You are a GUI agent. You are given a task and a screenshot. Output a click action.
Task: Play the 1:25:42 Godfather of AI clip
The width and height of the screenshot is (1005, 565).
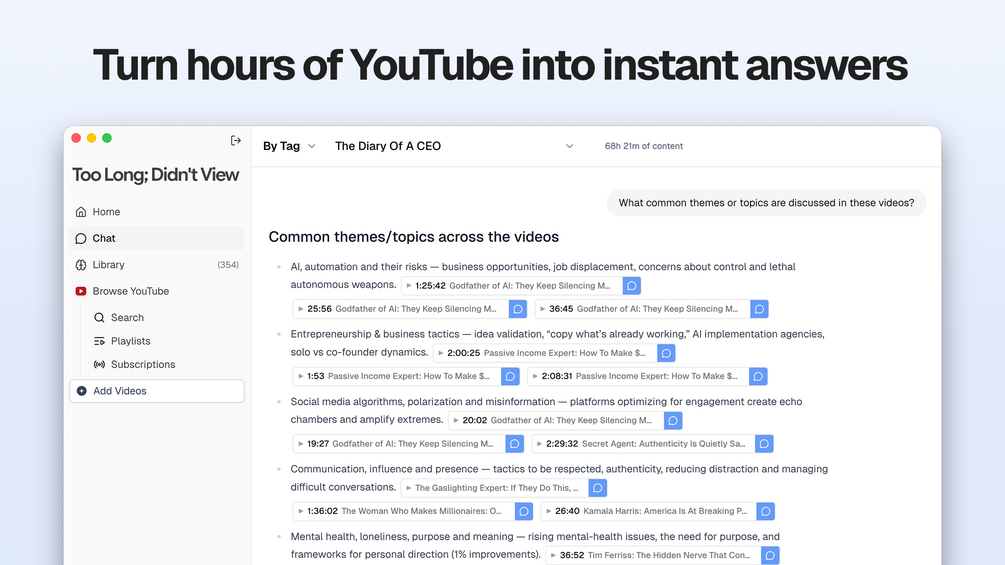pyautogui.click(x=512, y=286)
